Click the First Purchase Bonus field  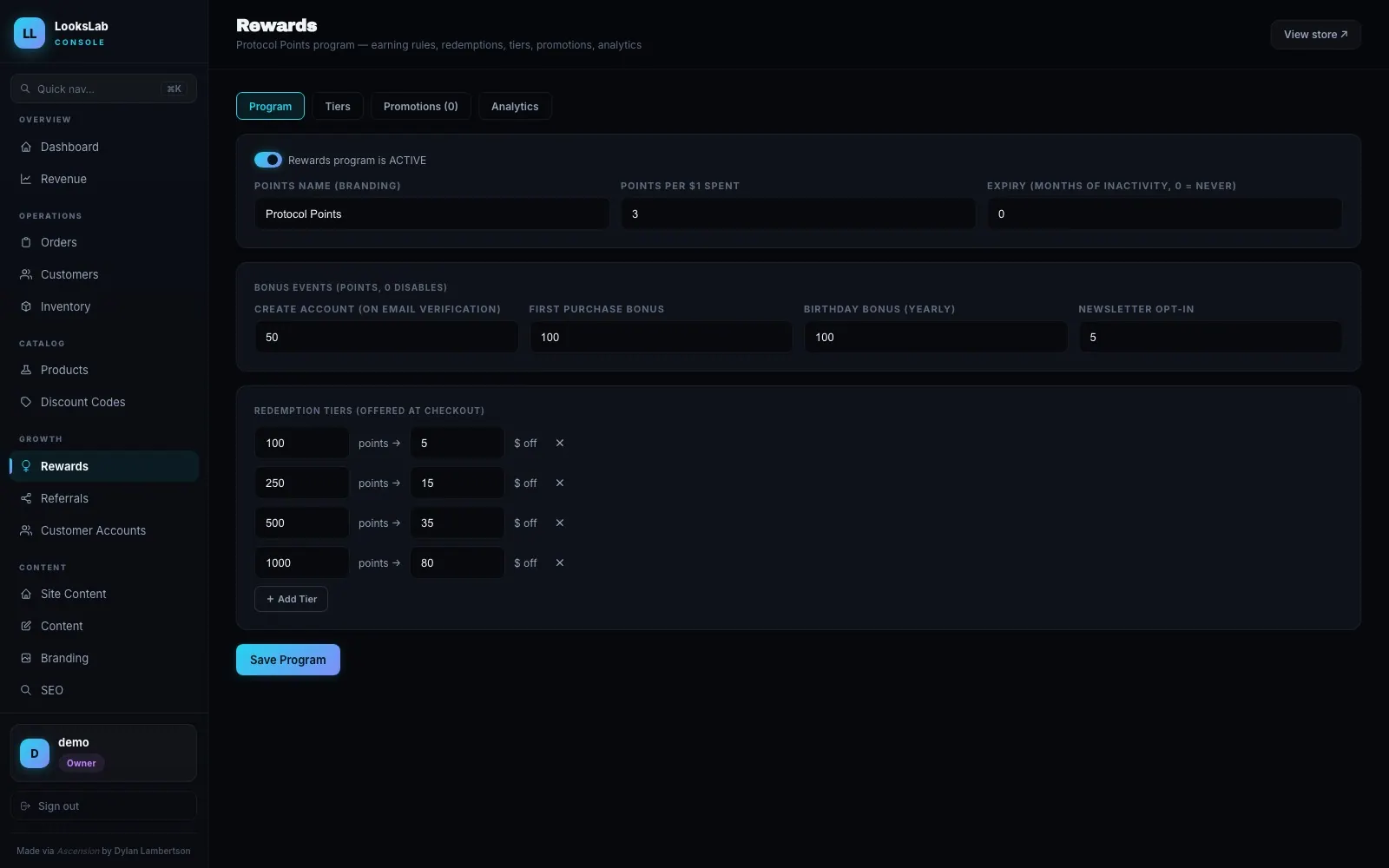(x=661, y=337)
